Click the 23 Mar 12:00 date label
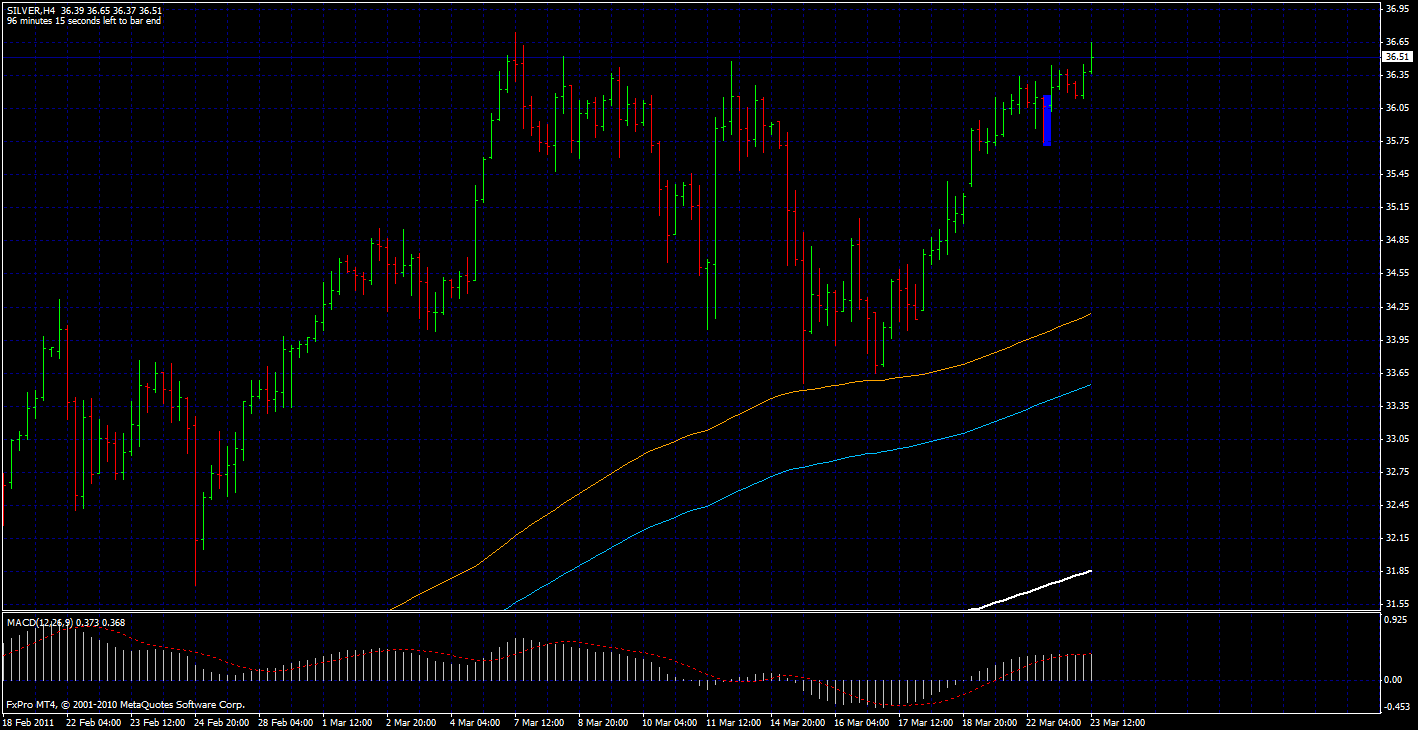 click(1116, 722)
